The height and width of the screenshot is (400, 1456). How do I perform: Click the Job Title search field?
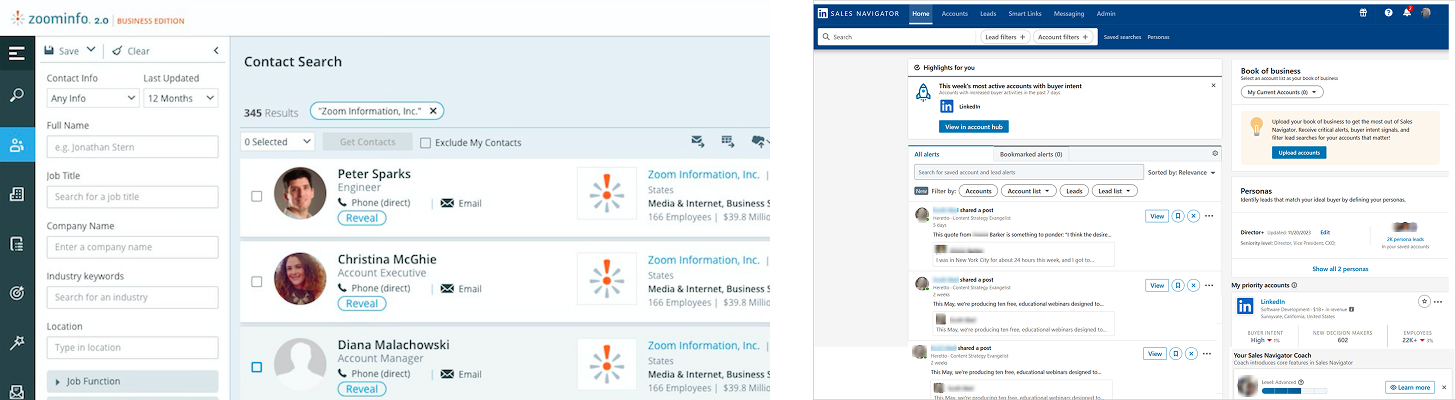click(x=132, y=197)
